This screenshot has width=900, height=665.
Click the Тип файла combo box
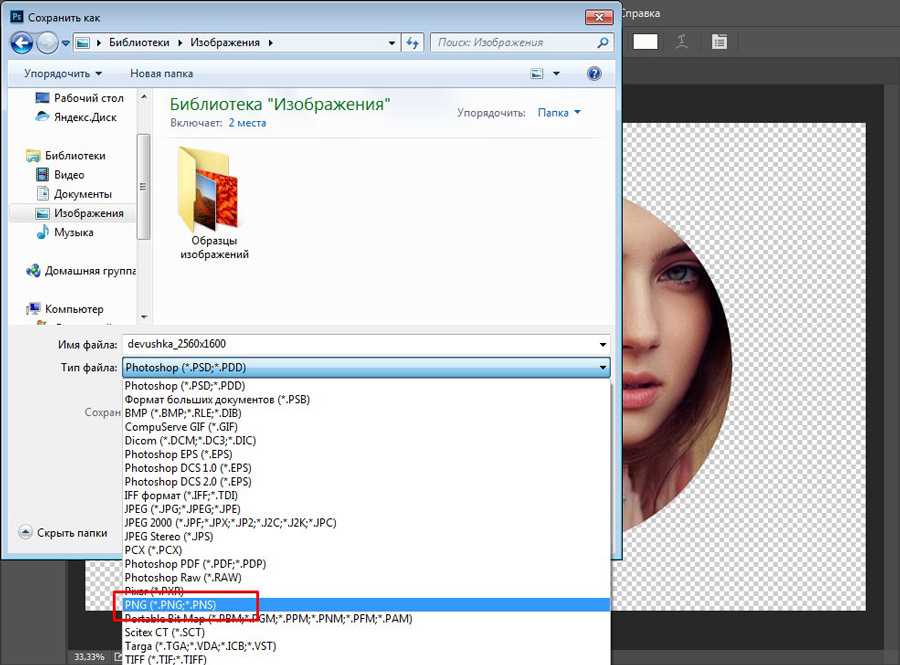[366, 367]
